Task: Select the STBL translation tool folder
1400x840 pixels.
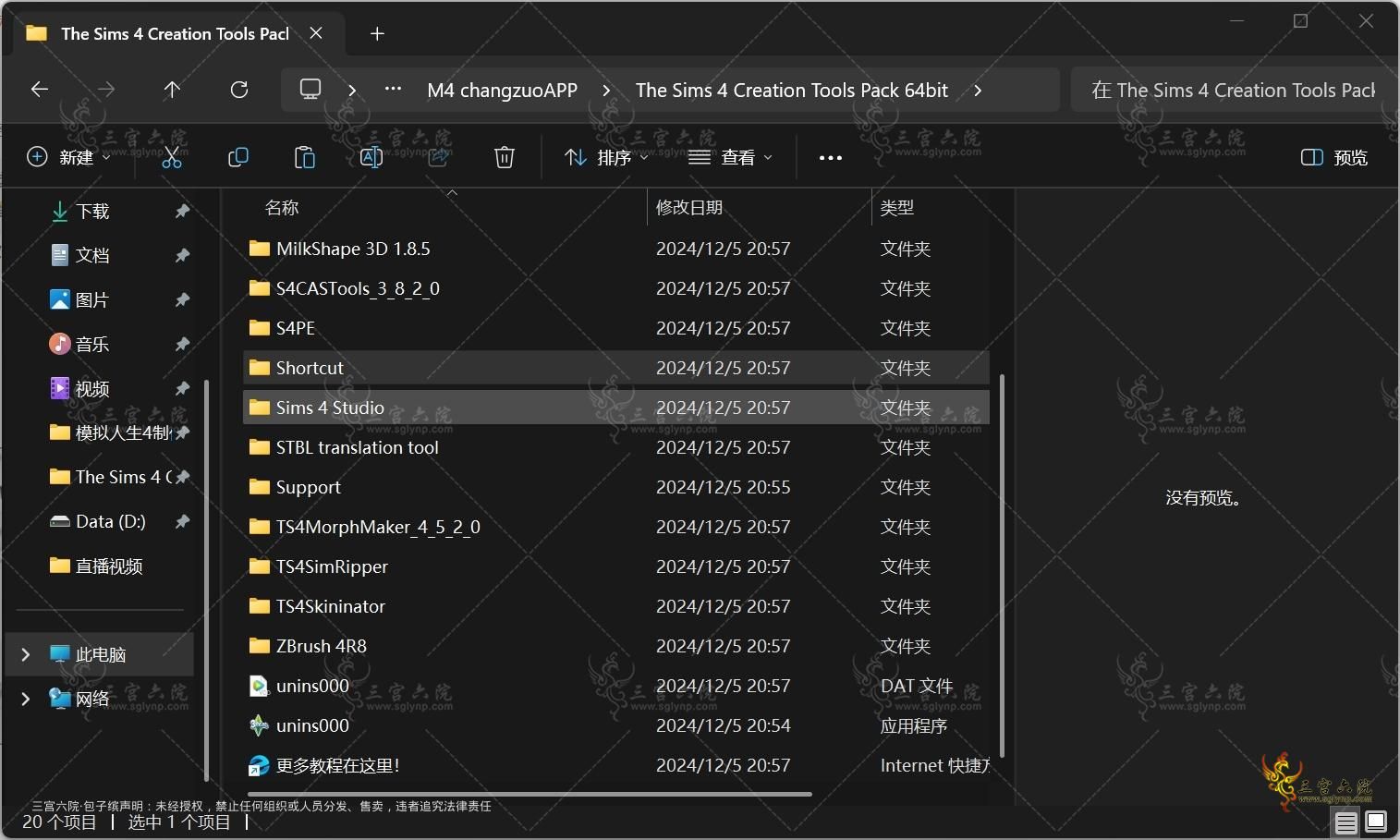Action: (616, 447)
